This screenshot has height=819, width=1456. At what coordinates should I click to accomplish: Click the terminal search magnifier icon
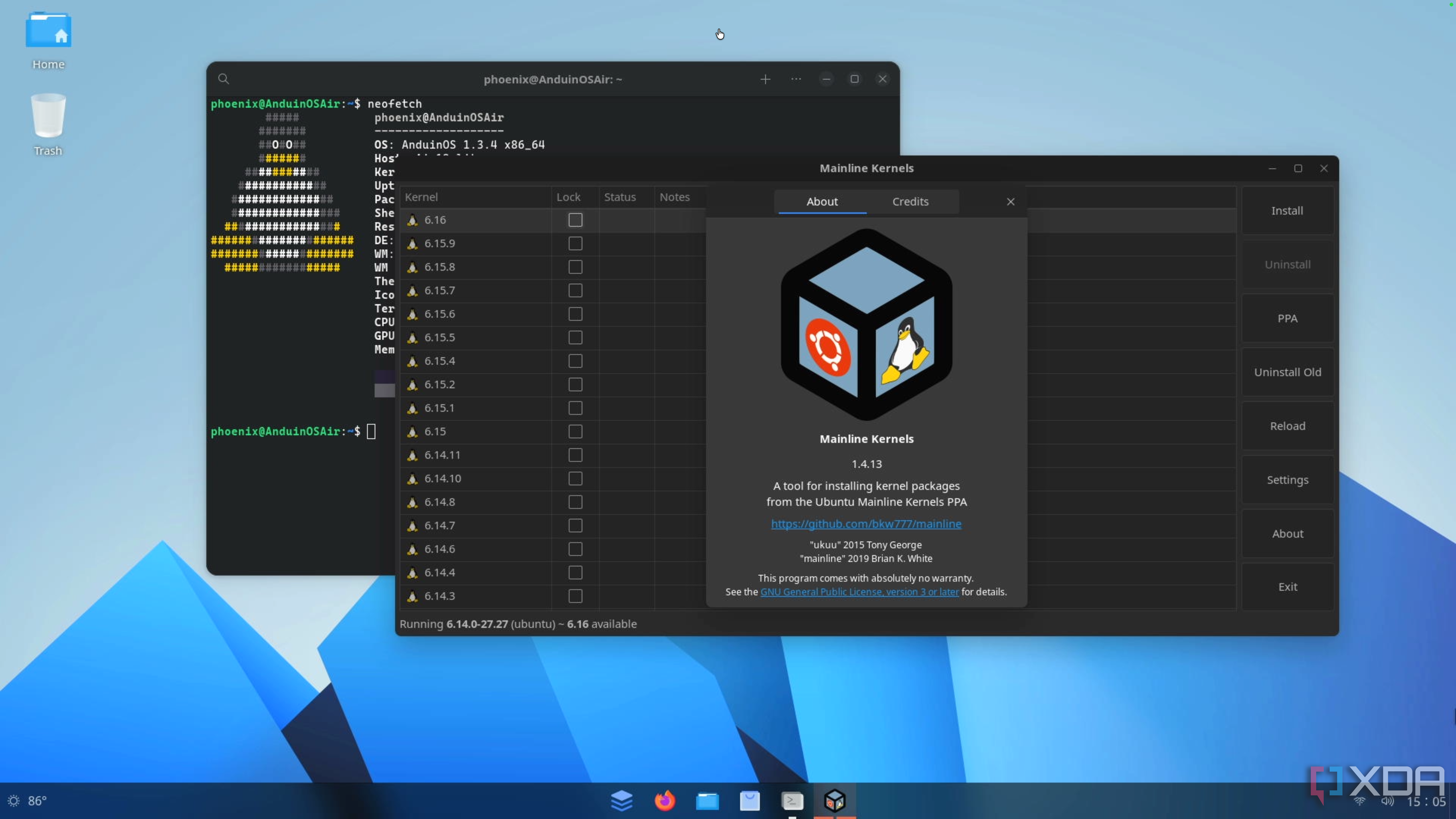pos(223,78)
